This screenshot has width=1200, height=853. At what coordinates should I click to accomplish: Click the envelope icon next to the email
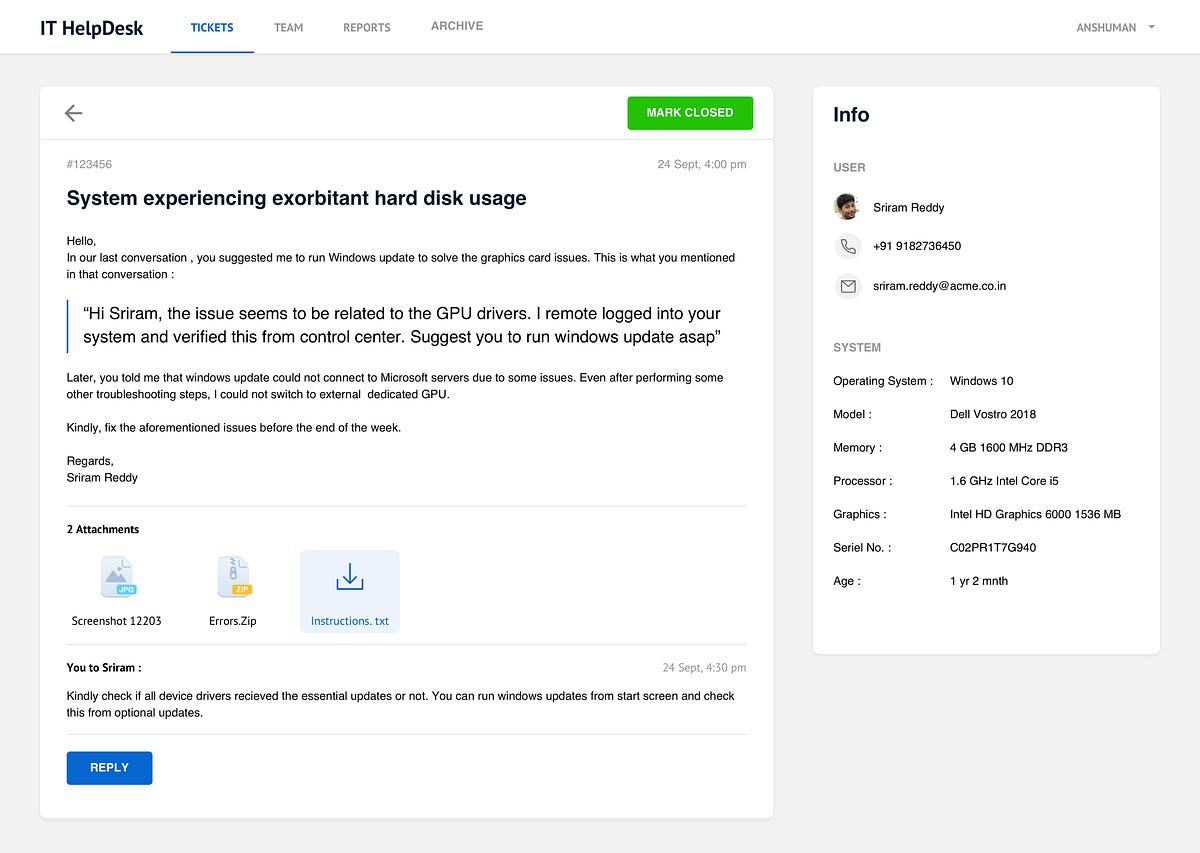[848, 286]
